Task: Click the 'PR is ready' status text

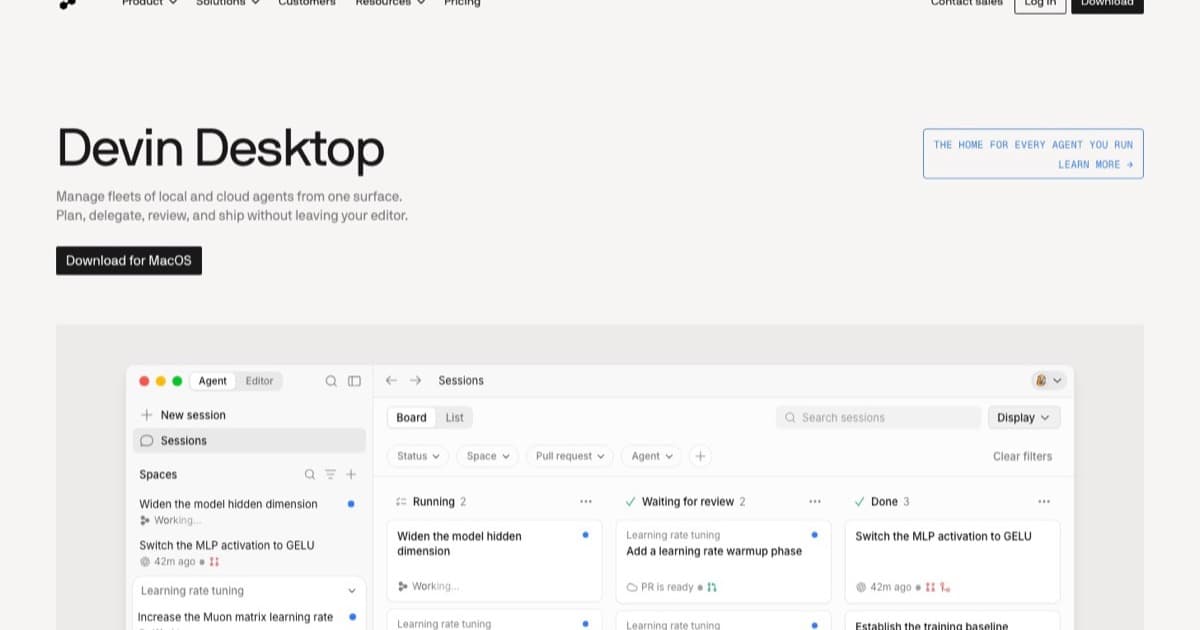Action: pos(667,587)
